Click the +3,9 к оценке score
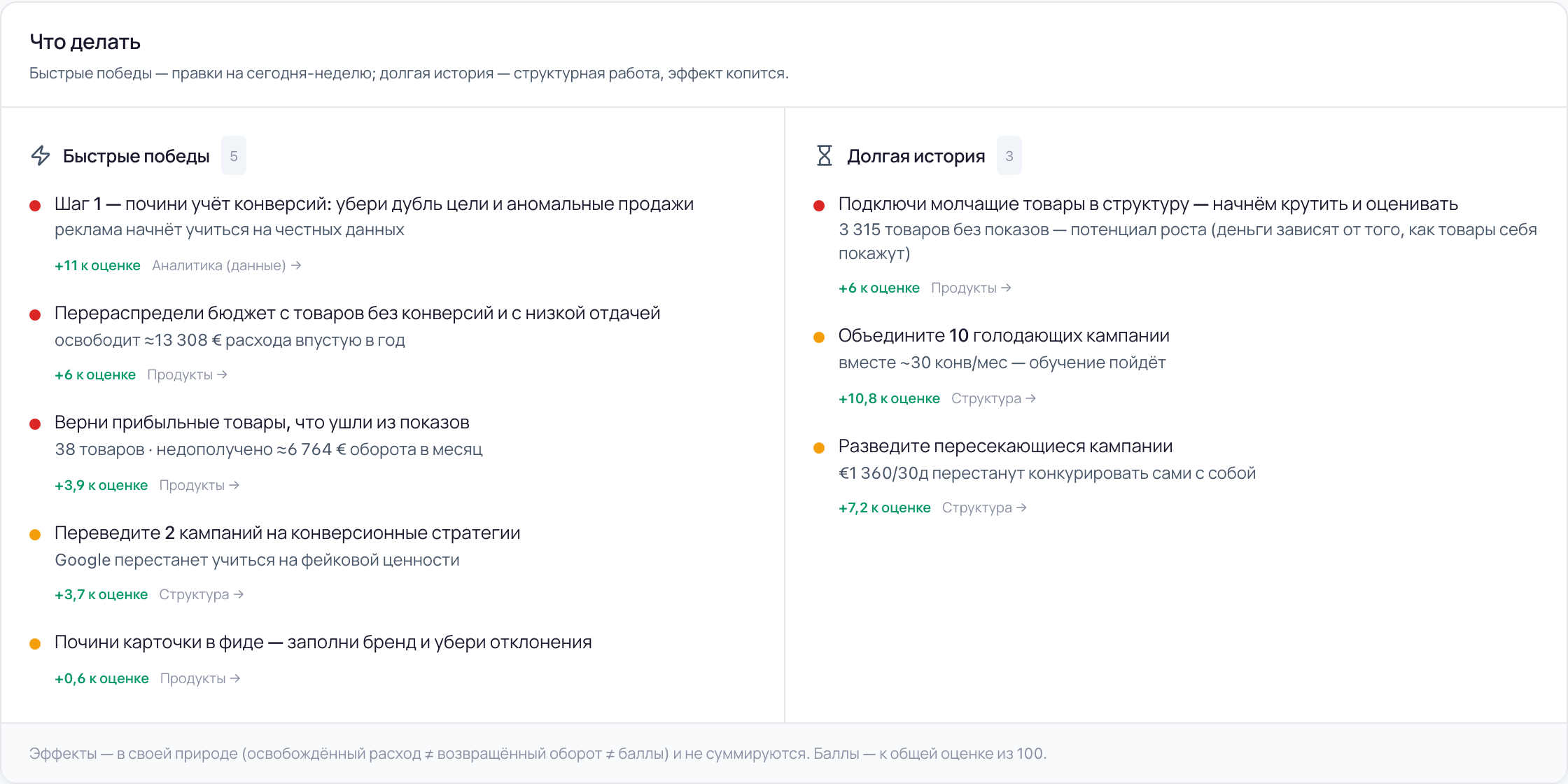 101,485
